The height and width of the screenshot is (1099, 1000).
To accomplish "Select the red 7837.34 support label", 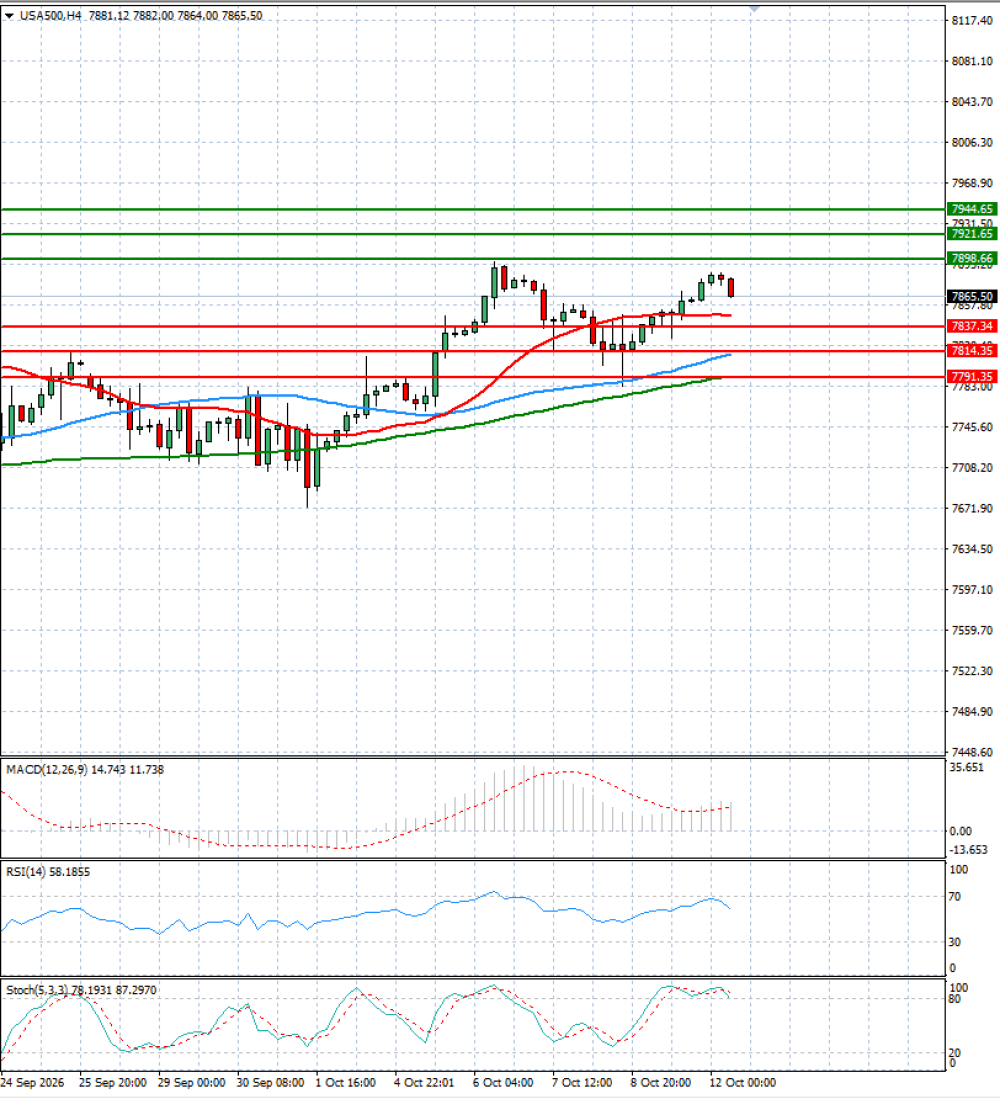I will click(972, 326).
